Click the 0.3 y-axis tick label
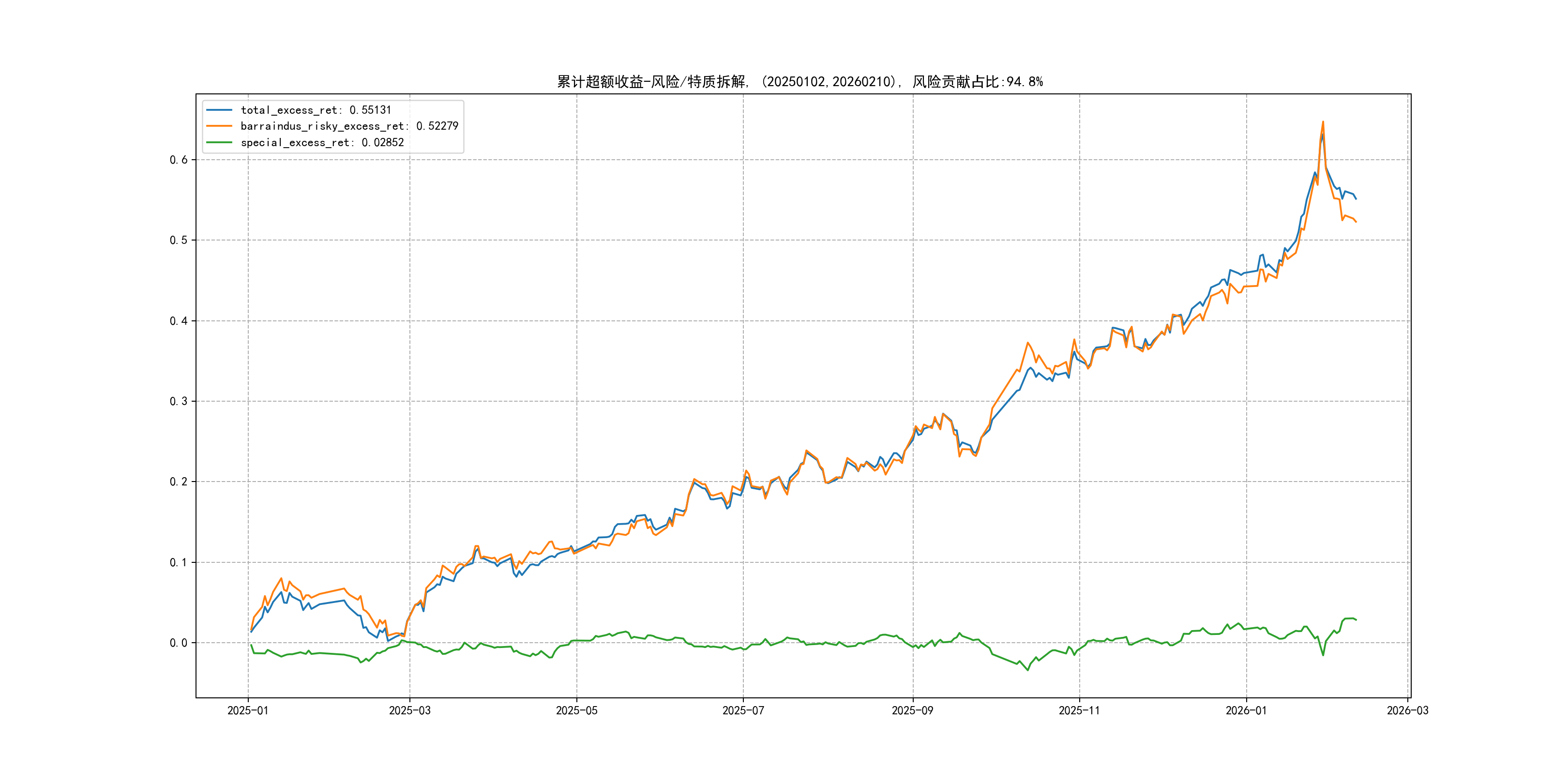The image size is (1568, 784). pyautogui.click(x=179, y=401)
